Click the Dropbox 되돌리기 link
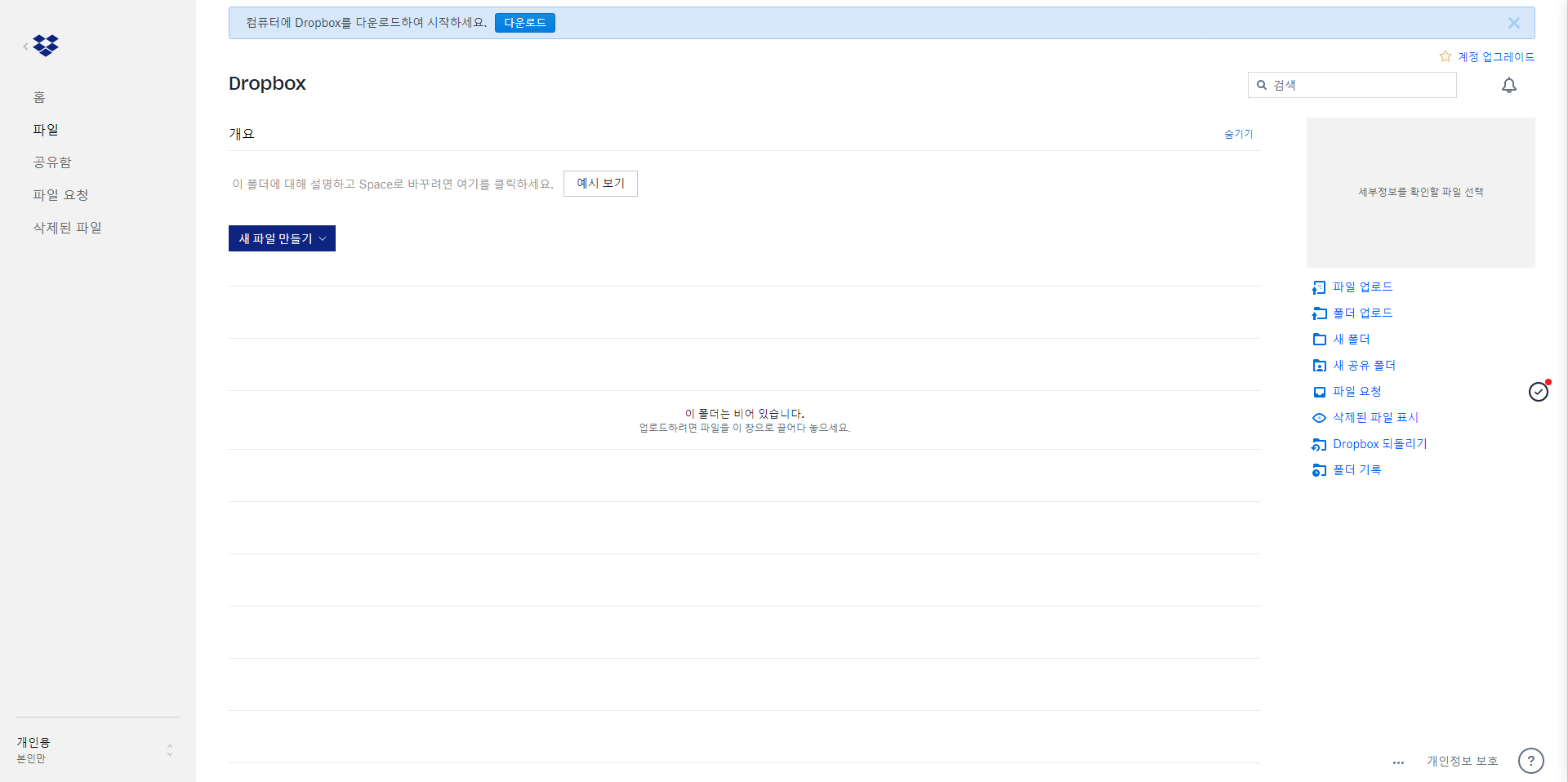This screenshot has height=782, width=1568. tap(1380, 444)
